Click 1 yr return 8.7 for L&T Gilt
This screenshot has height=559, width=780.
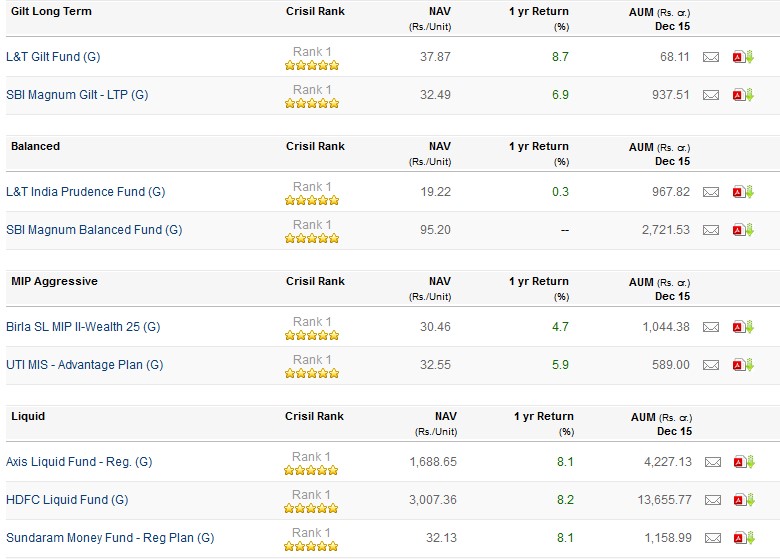coord(560,57)
